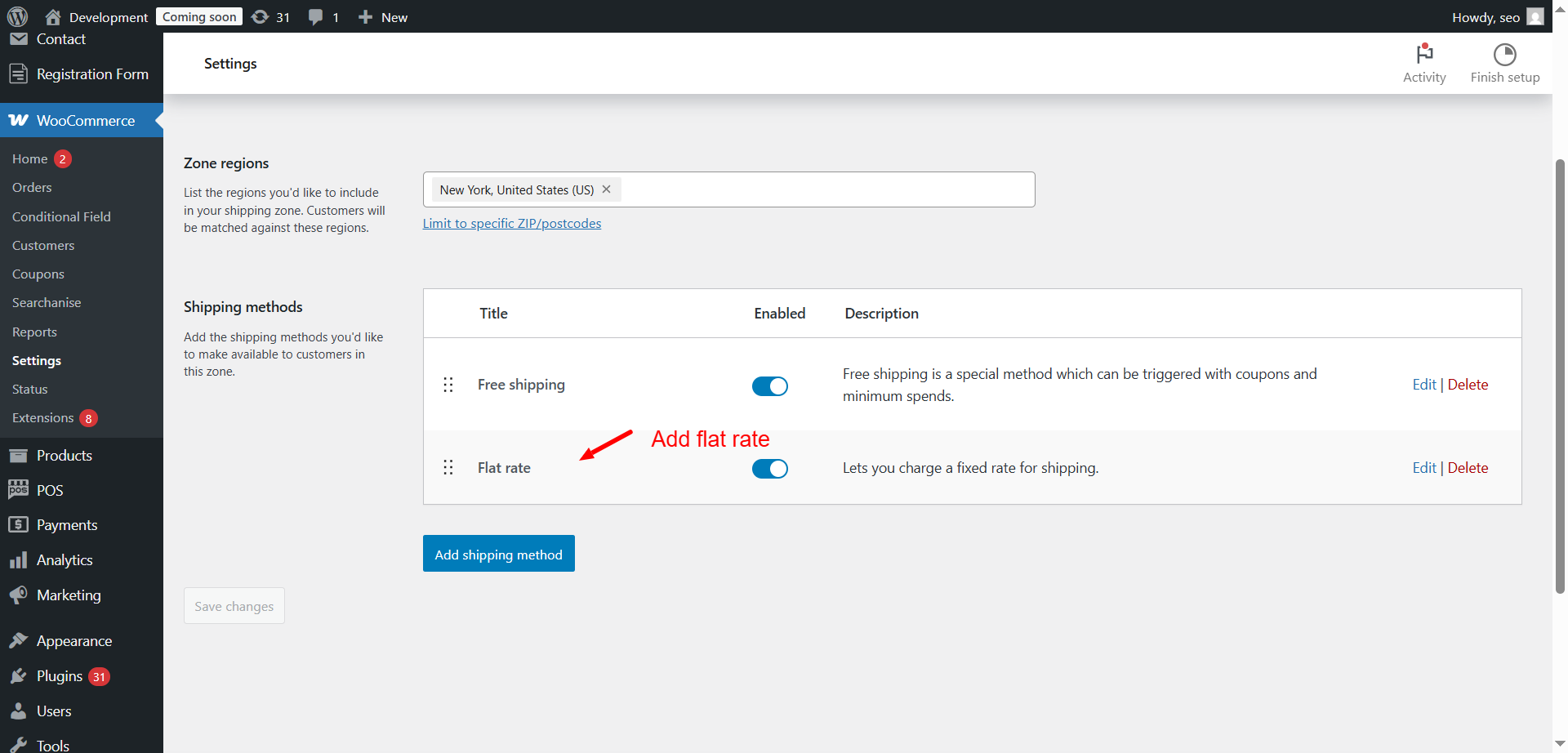Toggle Flat rate enabled switch
1568x753 pixels.
point(769,468)
